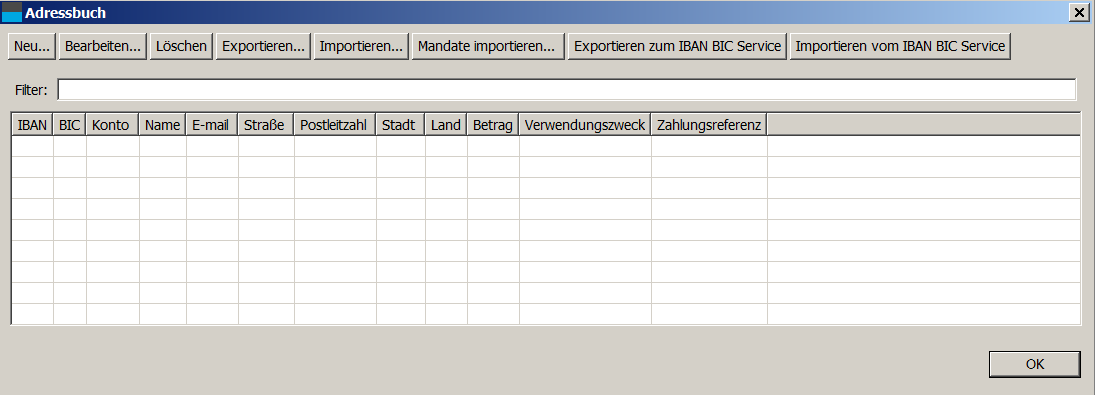Click the Adressbuch window icon
1095x395 pixels.
pos(12,12)
